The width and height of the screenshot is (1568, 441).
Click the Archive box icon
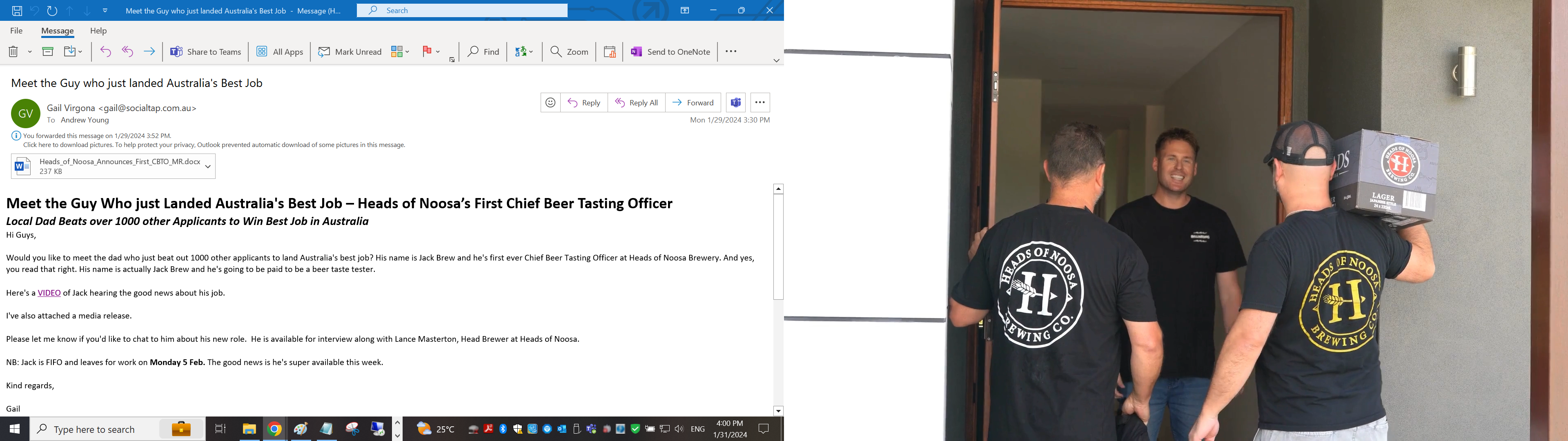pyautogui.click(x=47, y=52)
